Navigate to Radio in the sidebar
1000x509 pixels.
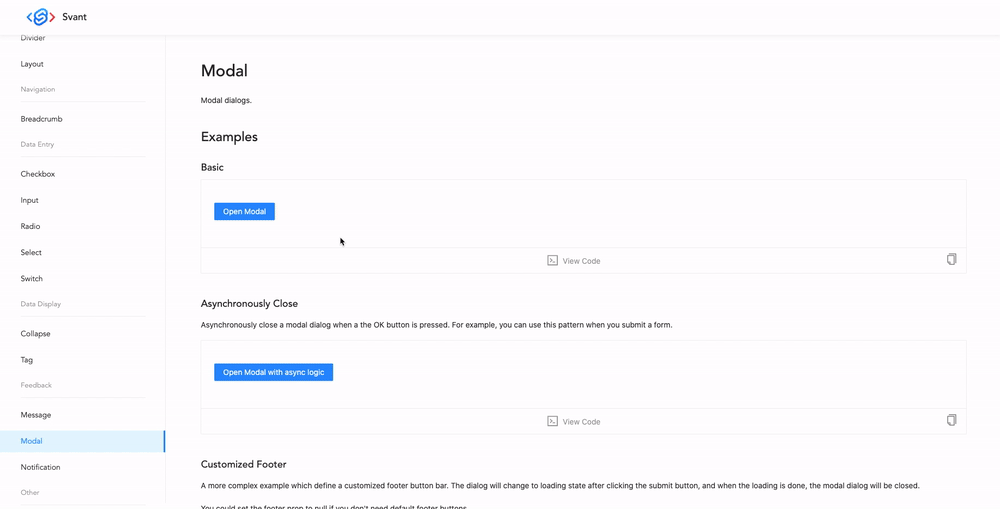31,227
